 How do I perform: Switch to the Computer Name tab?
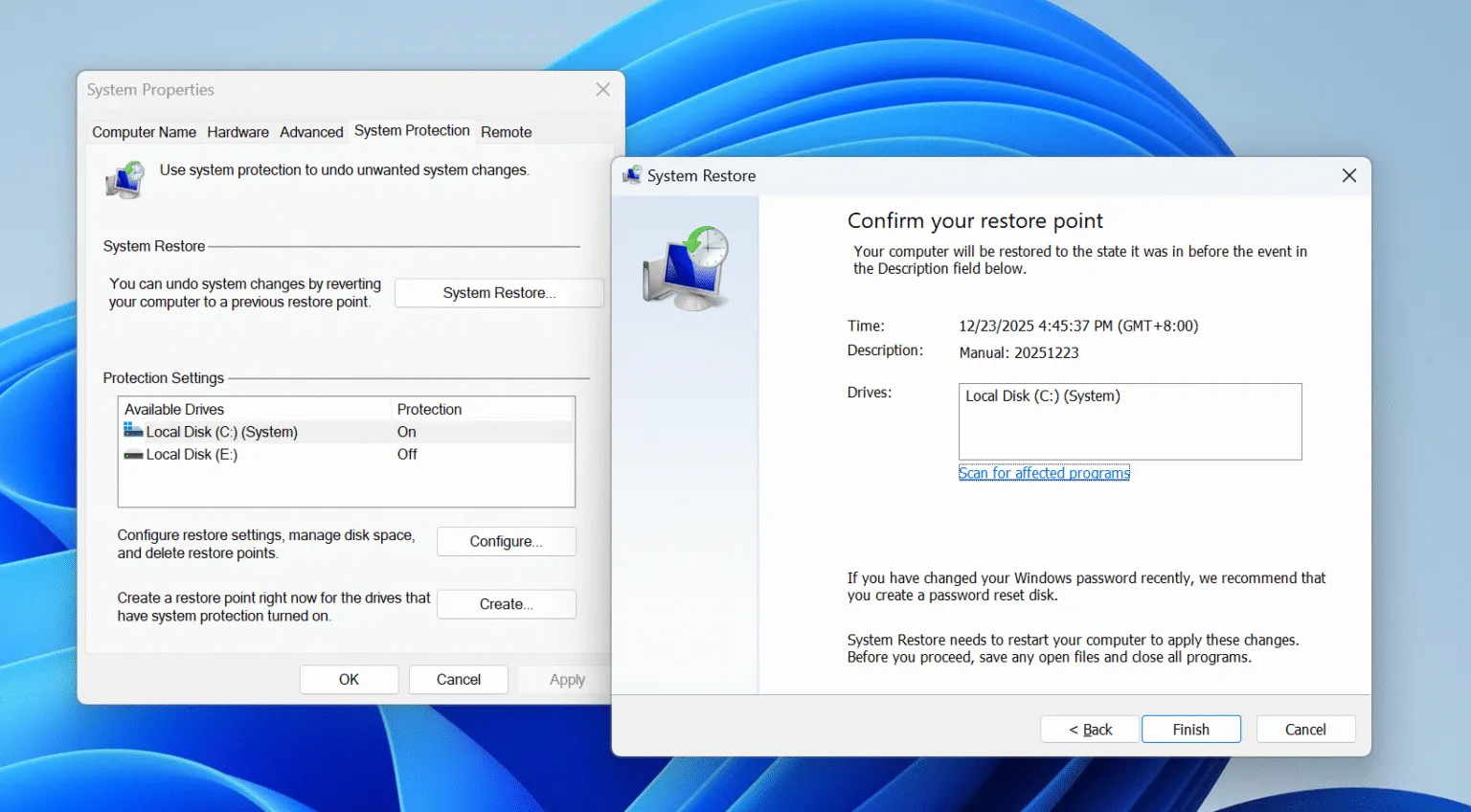pyautogui.click(x=143, y=132)
